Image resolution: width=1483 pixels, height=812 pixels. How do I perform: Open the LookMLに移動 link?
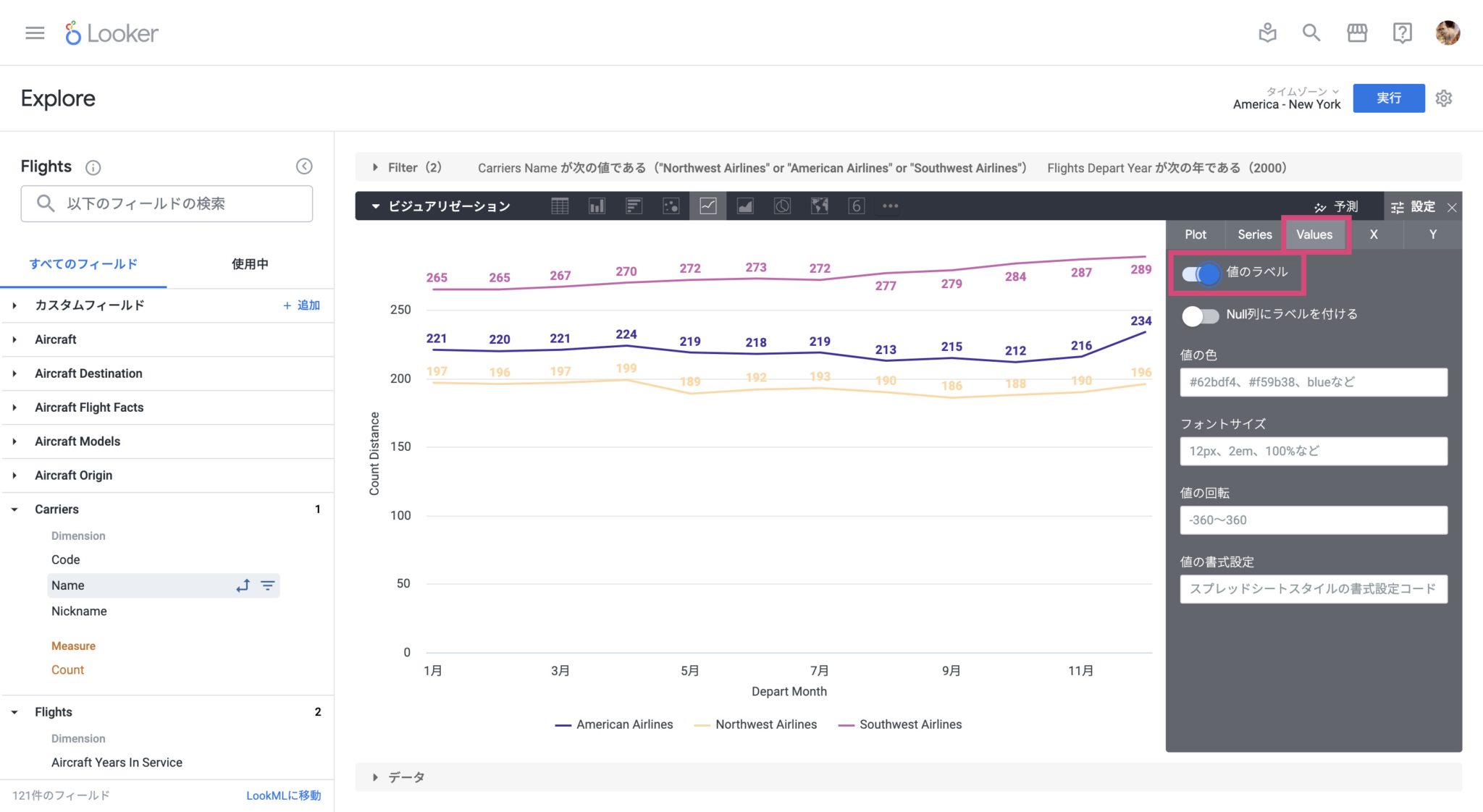[x=283, y=795]
